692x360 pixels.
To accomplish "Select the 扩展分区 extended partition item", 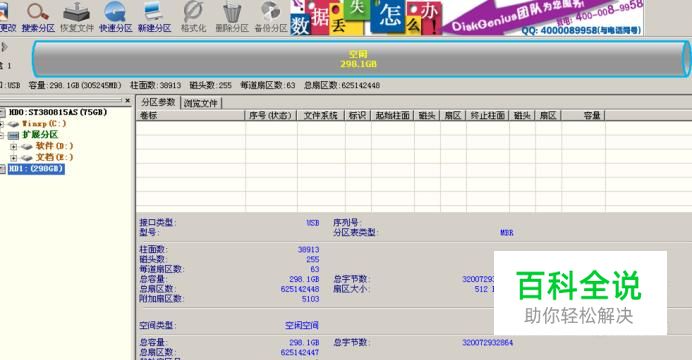I will pyautogui.click(x=40, y=135).
